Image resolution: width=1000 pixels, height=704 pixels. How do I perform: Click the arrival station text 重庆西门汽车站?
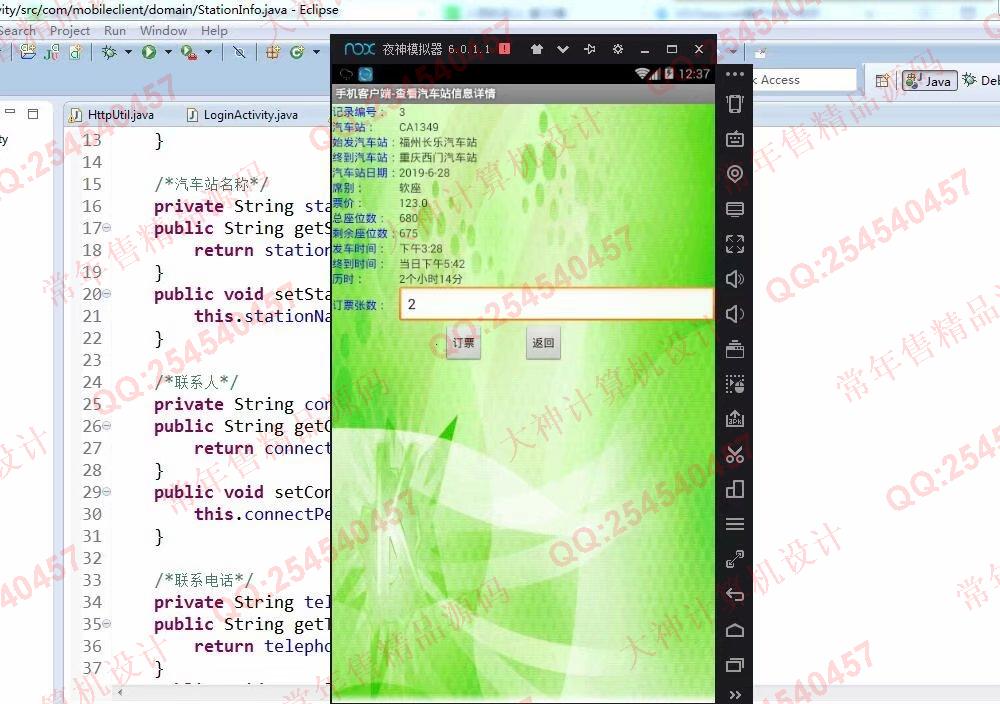pos(438,158)
